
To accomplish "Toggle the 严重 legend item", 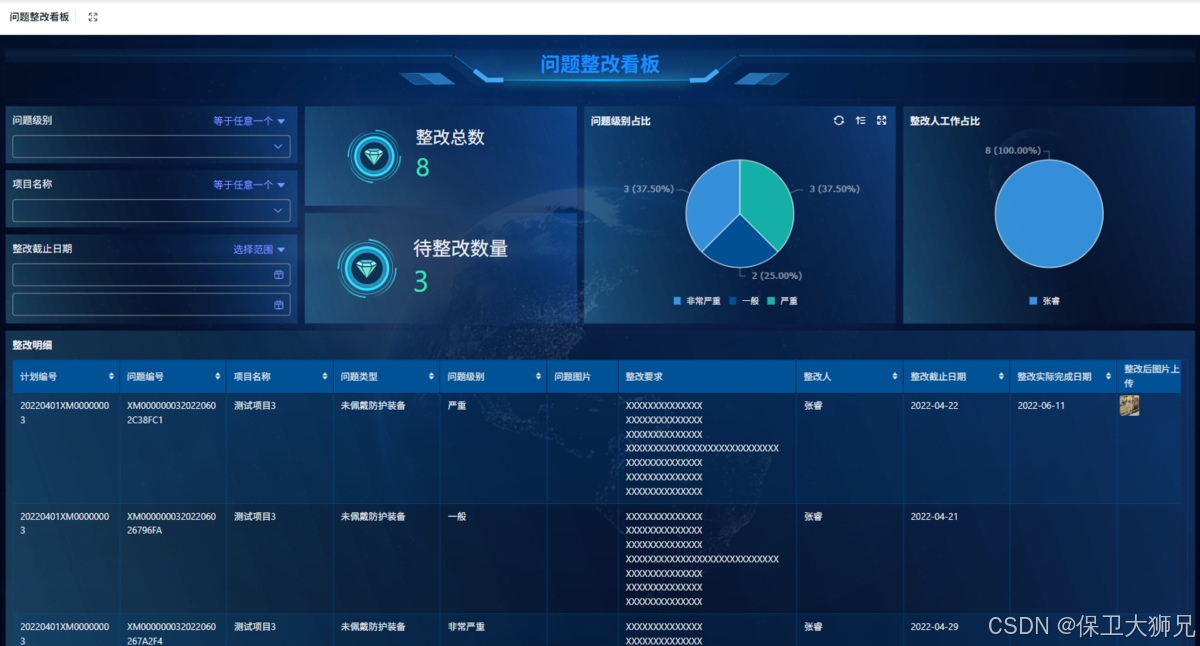I will pyautogui.click(x=782, y=301).
